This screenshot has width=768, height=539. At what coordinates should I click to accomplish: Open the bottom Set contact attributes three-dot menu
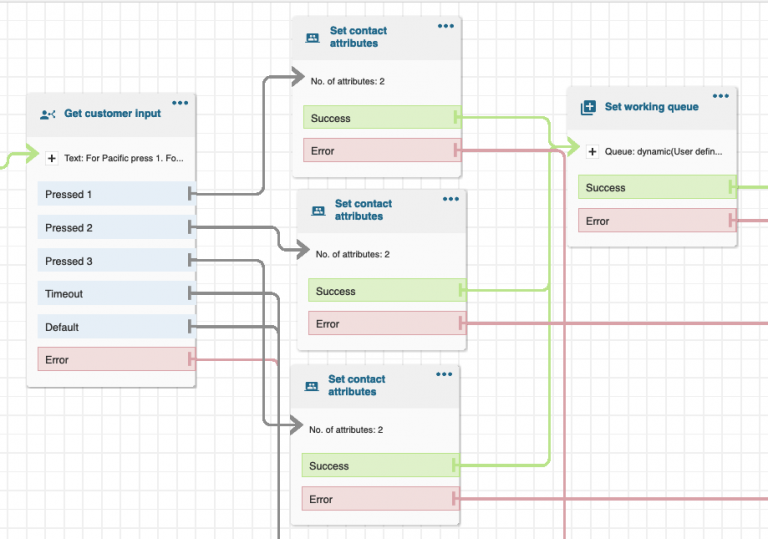tap(445, 374)
